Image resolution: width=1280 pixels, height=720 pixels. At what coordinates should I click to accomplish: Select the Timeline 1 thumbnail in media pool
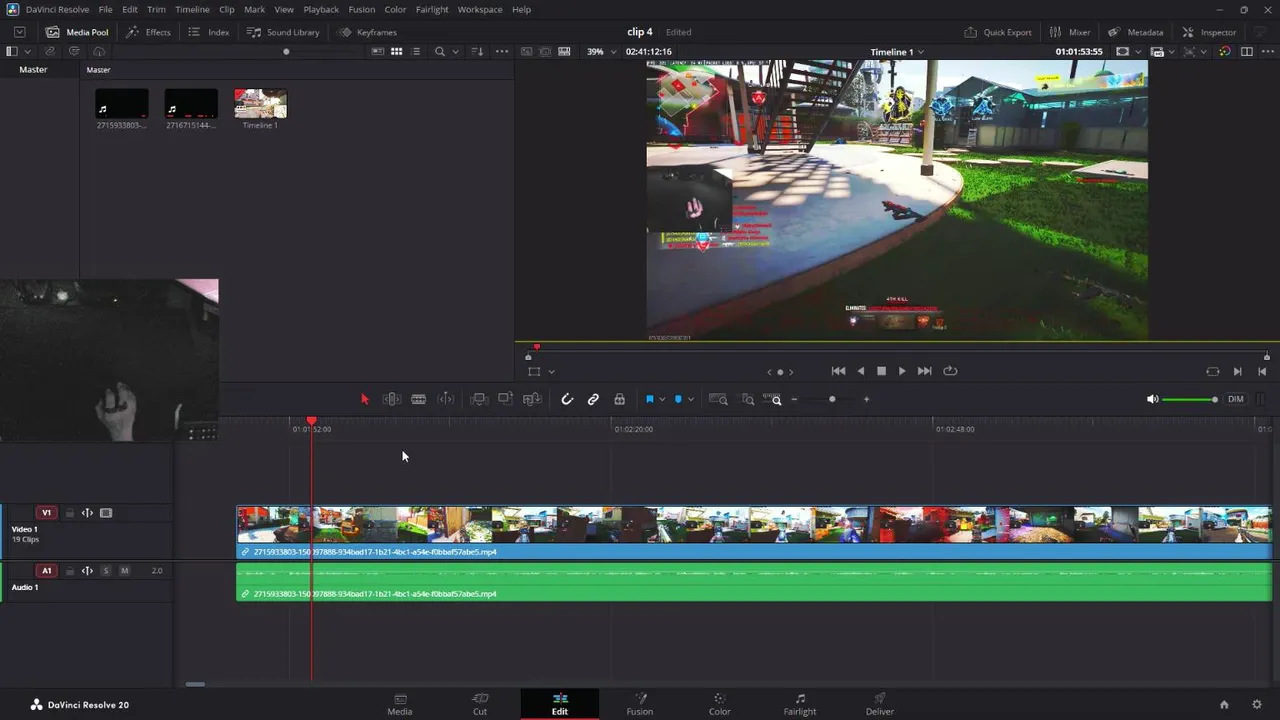click(x=260, y=103)
